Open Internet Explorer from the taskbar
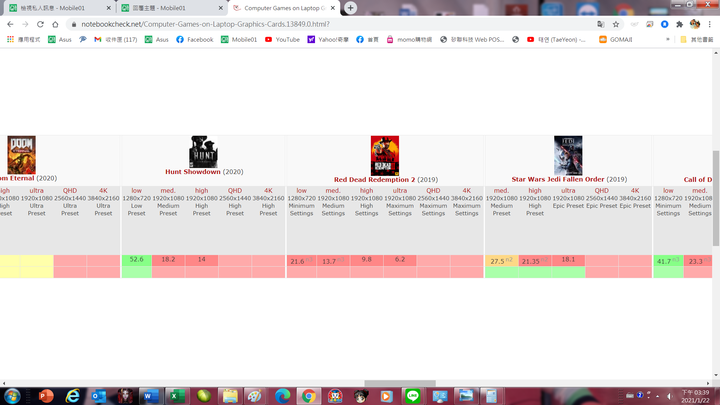Screen dimensions: 720x405 (73, 396)
